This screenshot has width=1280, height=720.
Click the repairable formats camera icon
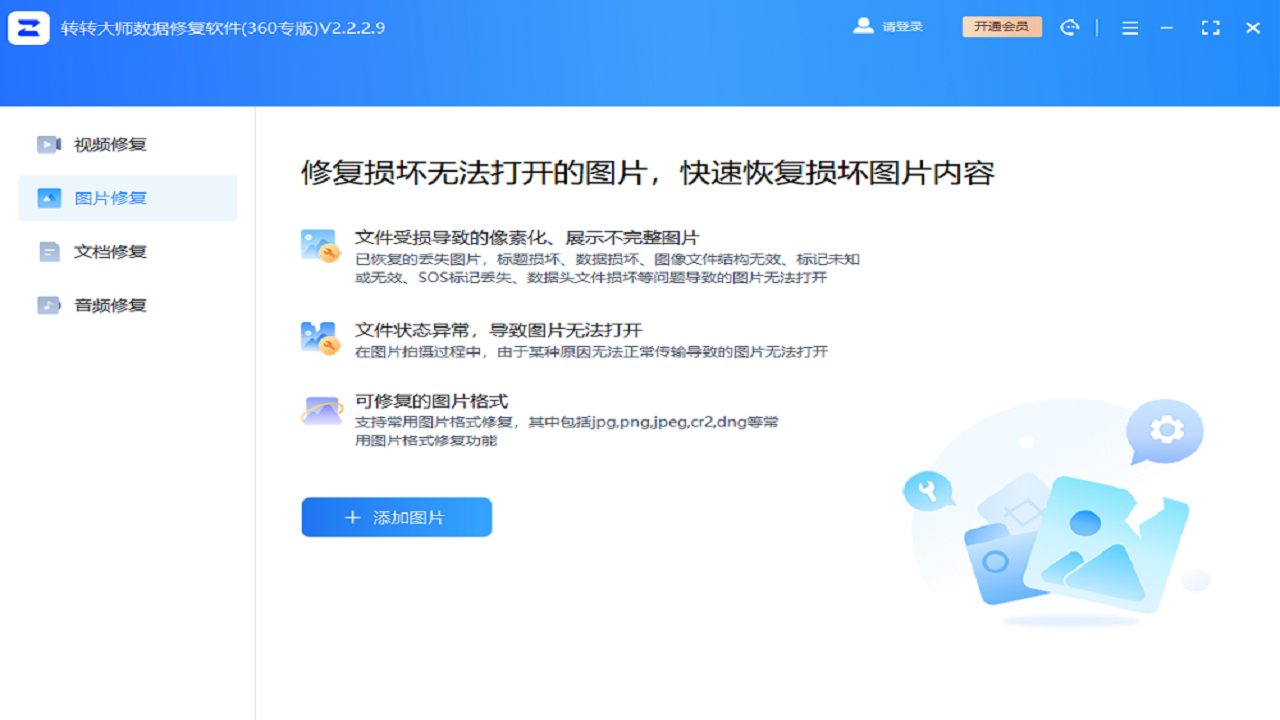pos(320,409)
